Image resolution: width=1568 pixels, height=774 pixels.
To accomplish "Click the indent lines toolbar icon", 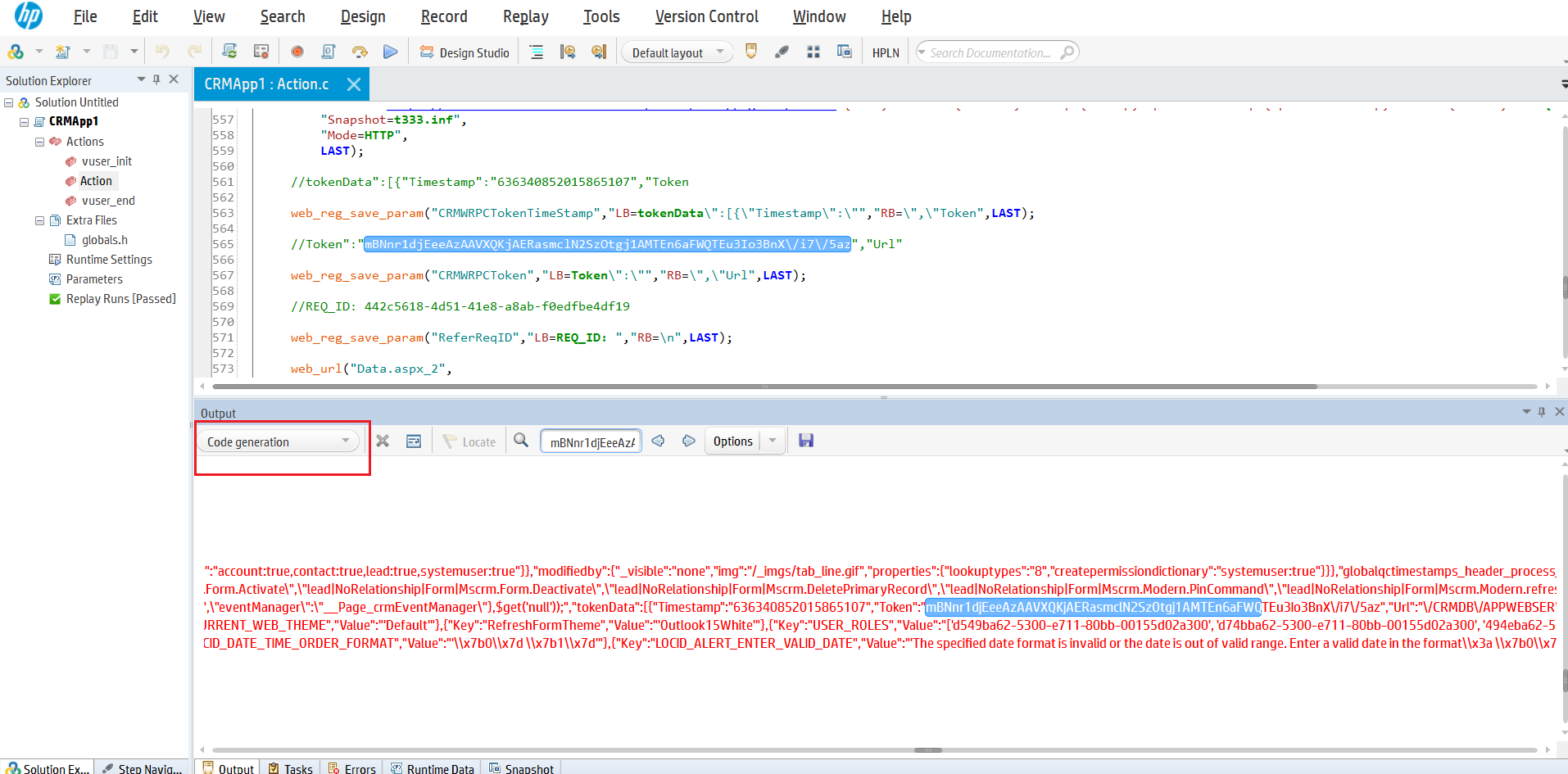I will pyautogui.click(x=537, y=52).
